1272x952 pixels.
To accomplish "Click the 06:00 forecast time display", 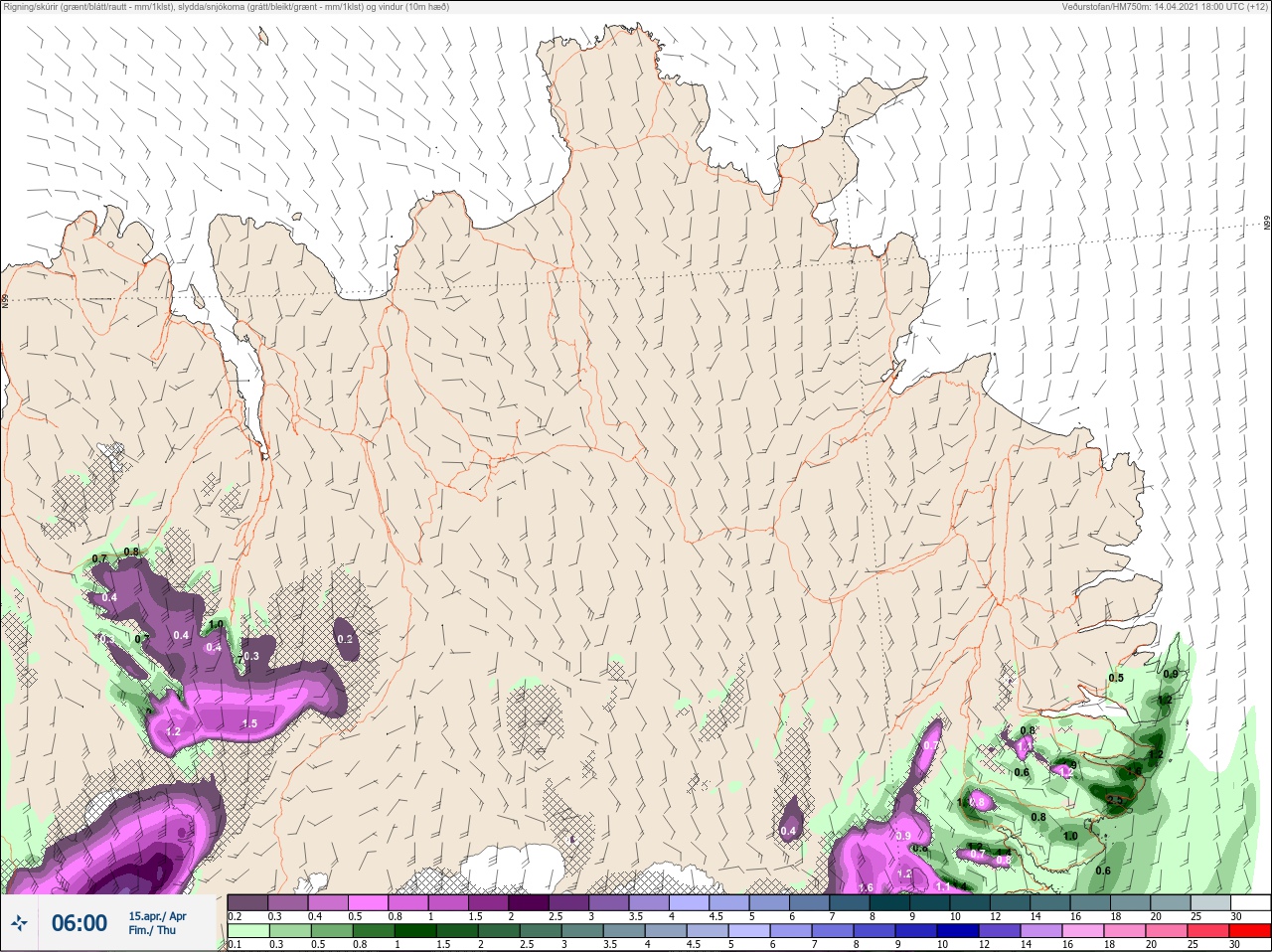I will (x=79, y=923).
